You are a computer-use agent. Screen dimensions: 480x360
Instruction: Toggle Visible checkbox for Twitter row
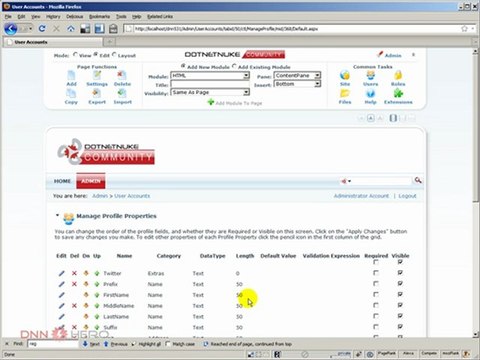[400, 273]
